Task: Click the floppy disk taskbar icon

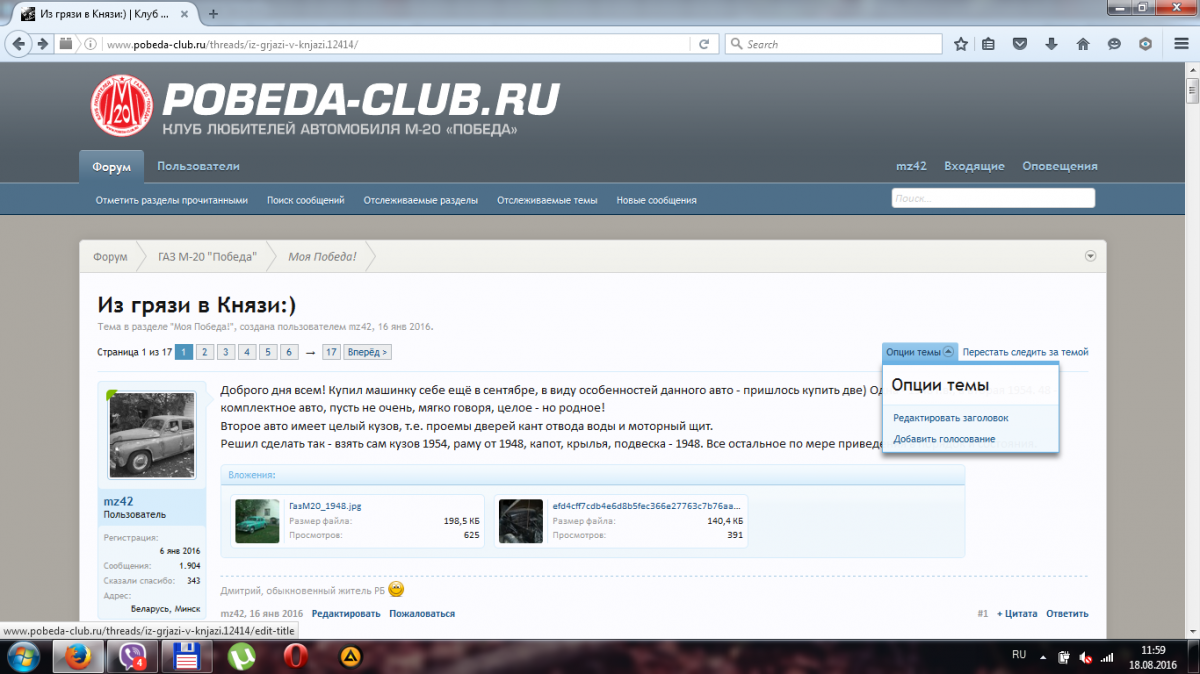Action: pyautogui.click(x=189, y=656)
